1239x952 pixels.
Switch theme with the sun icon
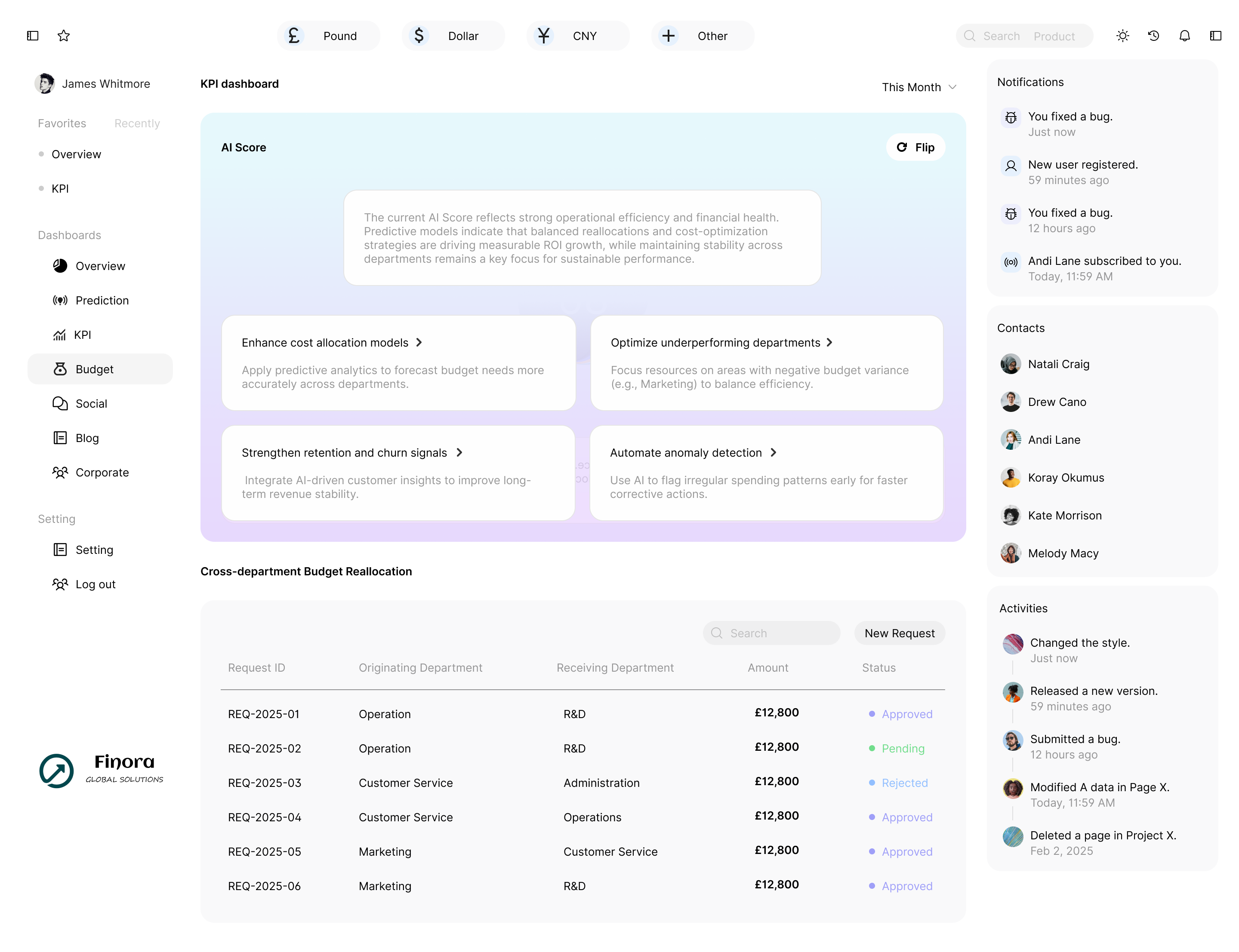point(1122,36)
